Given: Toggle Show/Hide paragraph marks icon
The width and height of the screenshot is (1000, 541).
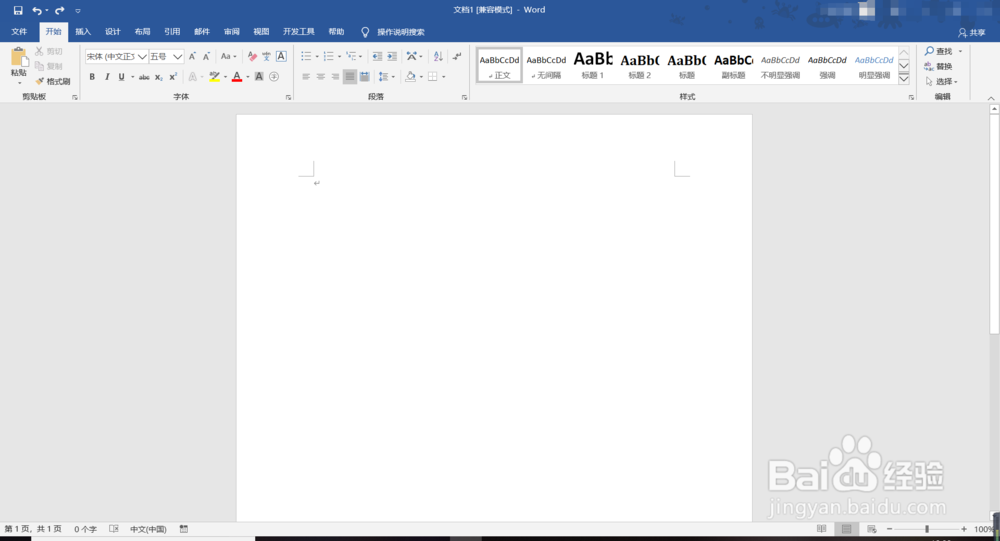Looking at the screenshot, I should coord(457,57).
